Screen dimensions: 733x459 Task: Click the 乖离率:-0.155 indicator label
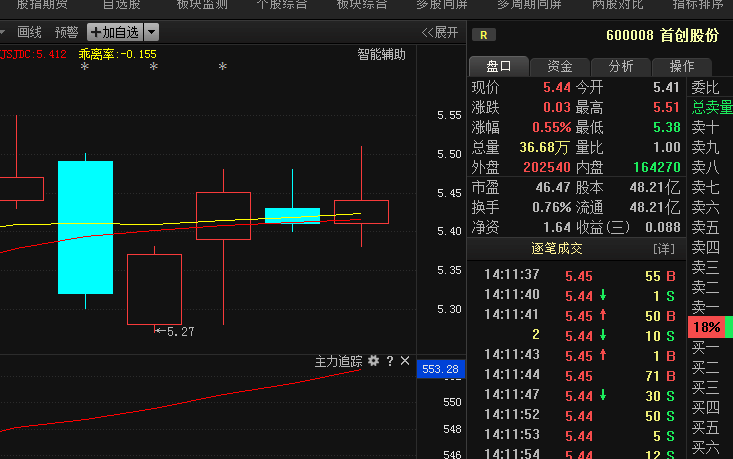tap(117, 54)
